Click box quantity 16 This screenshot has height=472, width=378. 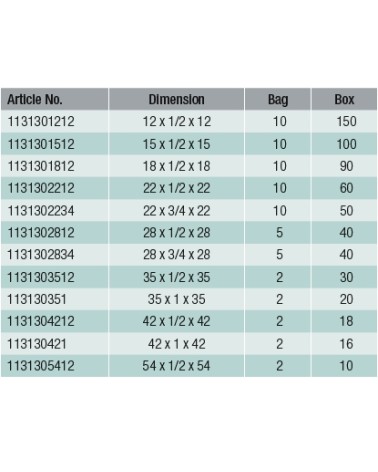(346, 344)
